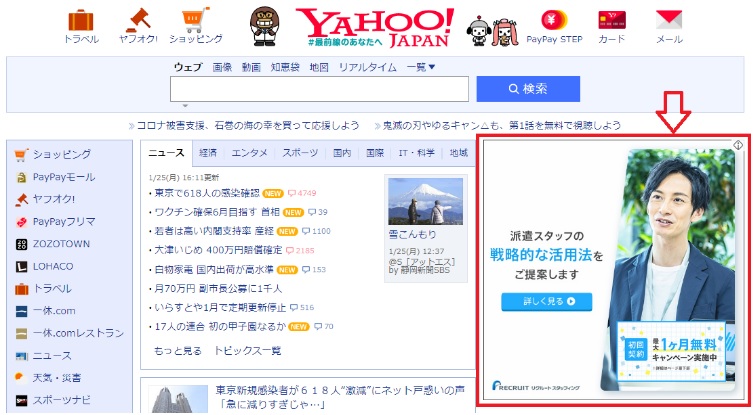756x415 pixels.
Task: Open the カード icon in header
Action: point(612,20)
